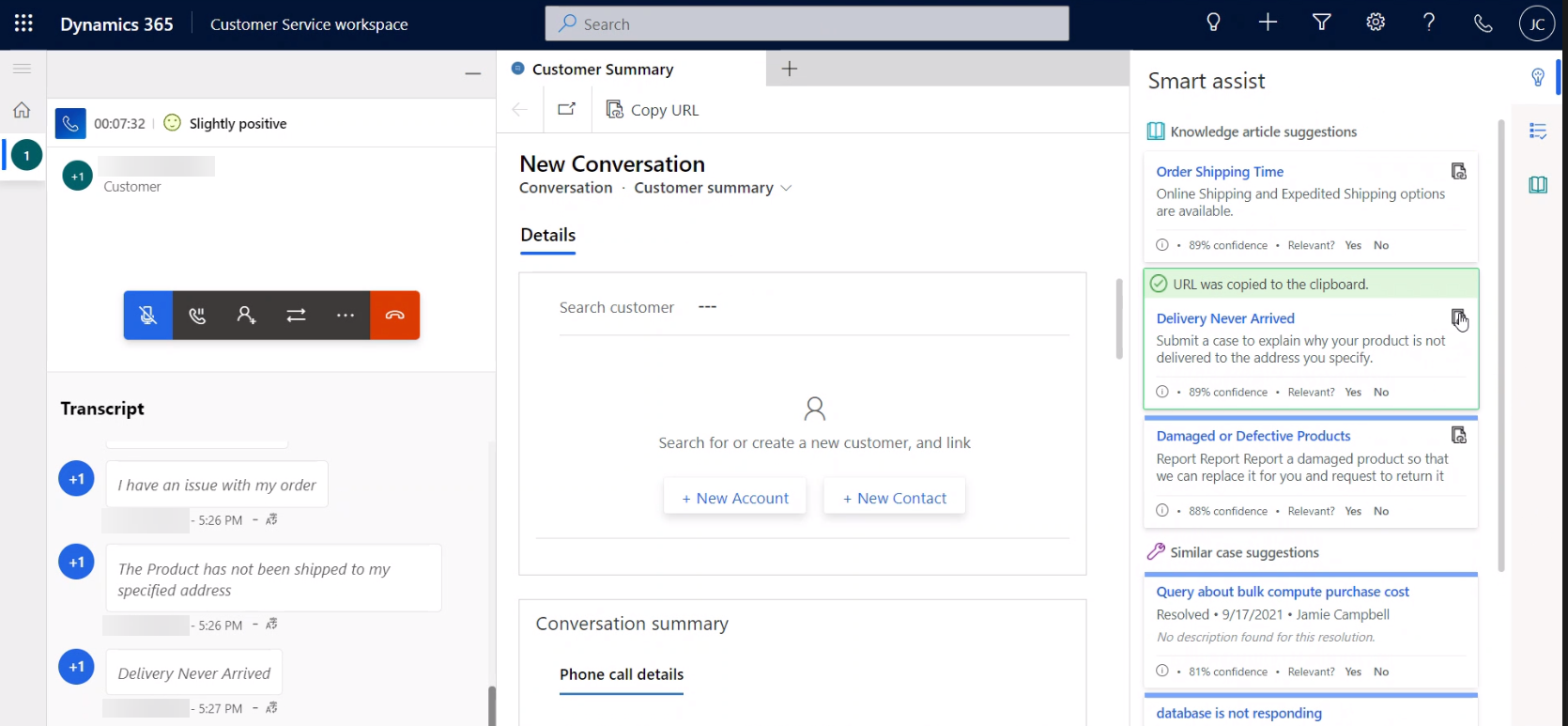Open the advanced find funnel icon
The height and width of the screenshot is (726, 1568).
click(1322, 23)
